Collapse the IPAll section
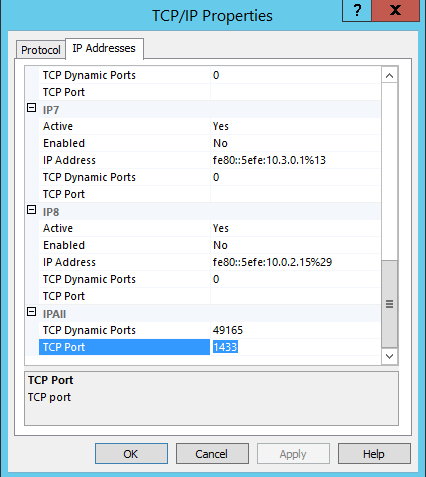Image resolution: width=426 pixels, height=477 pixels. [x=31, y=312]
